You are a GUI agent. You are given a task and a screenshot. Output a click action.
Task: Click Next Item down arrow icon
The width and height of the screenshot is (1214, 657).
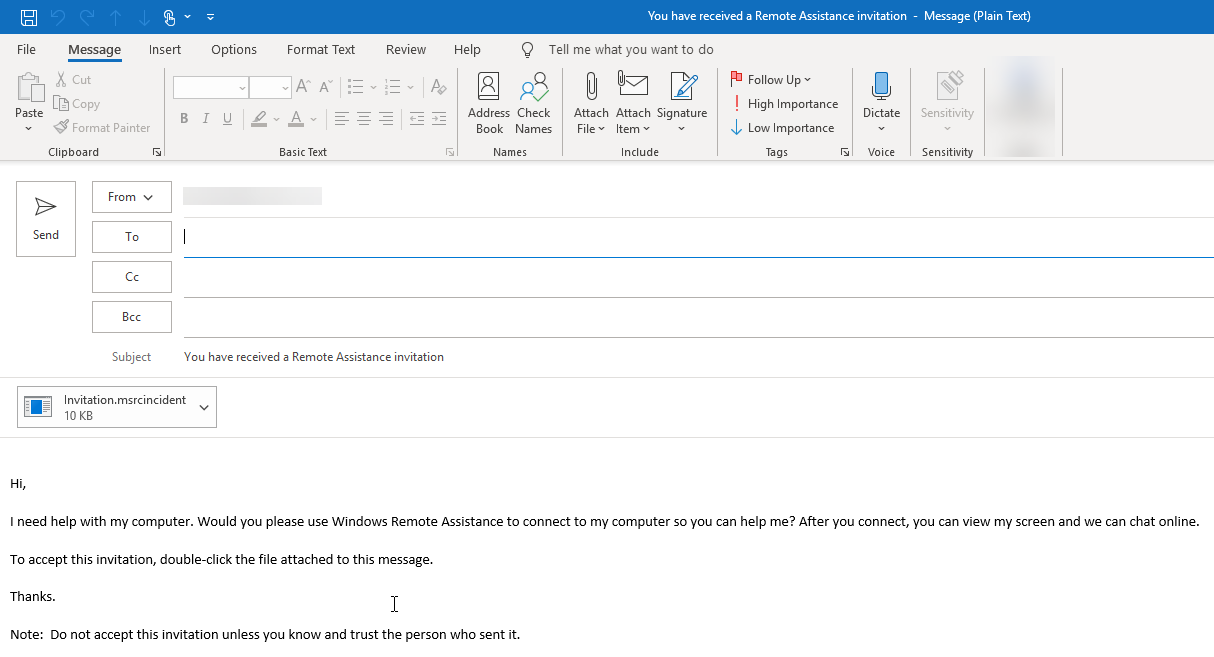tap(144, 16)
